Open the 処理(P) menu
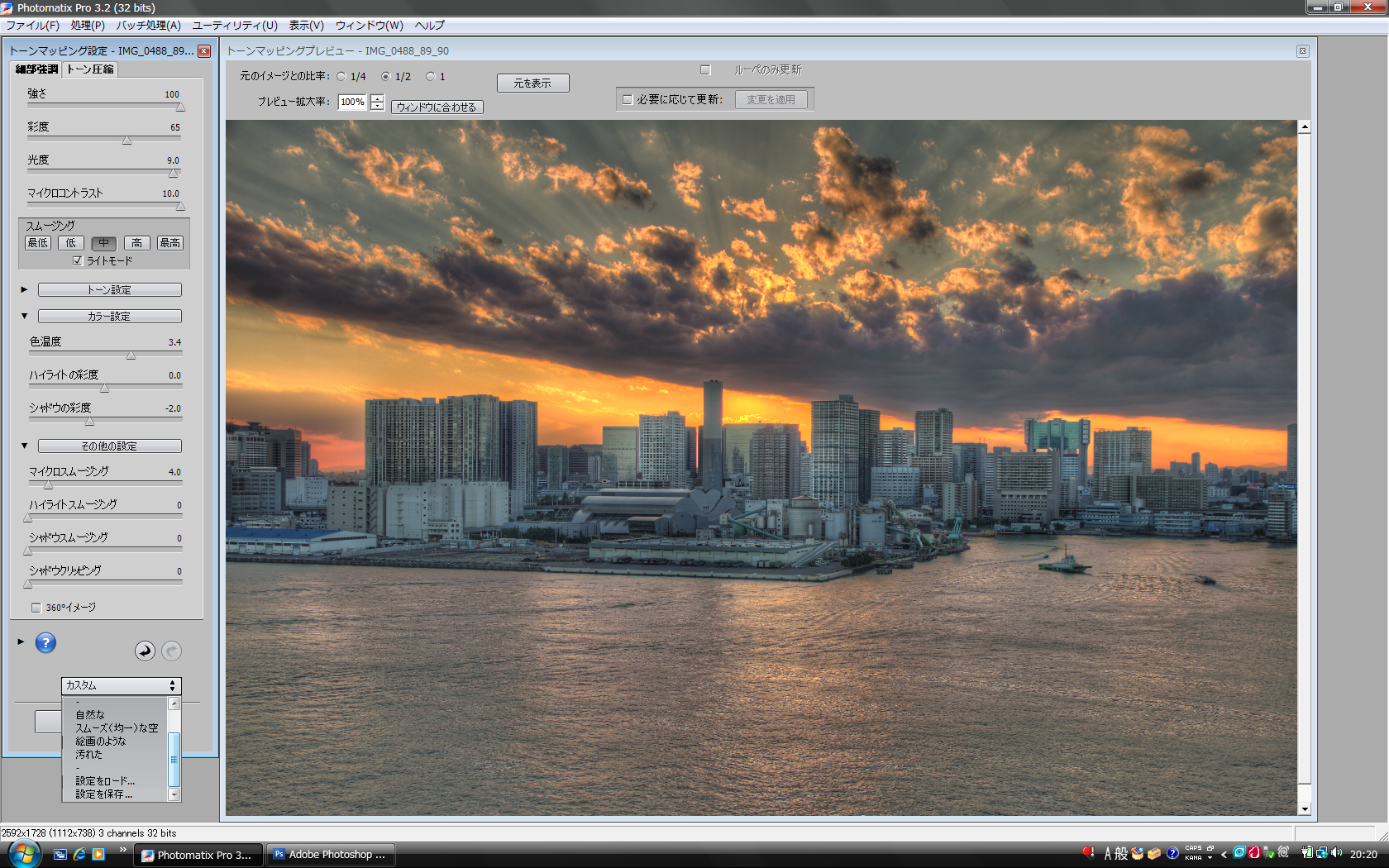This screenshot has height=868, width=1389. 88,26
